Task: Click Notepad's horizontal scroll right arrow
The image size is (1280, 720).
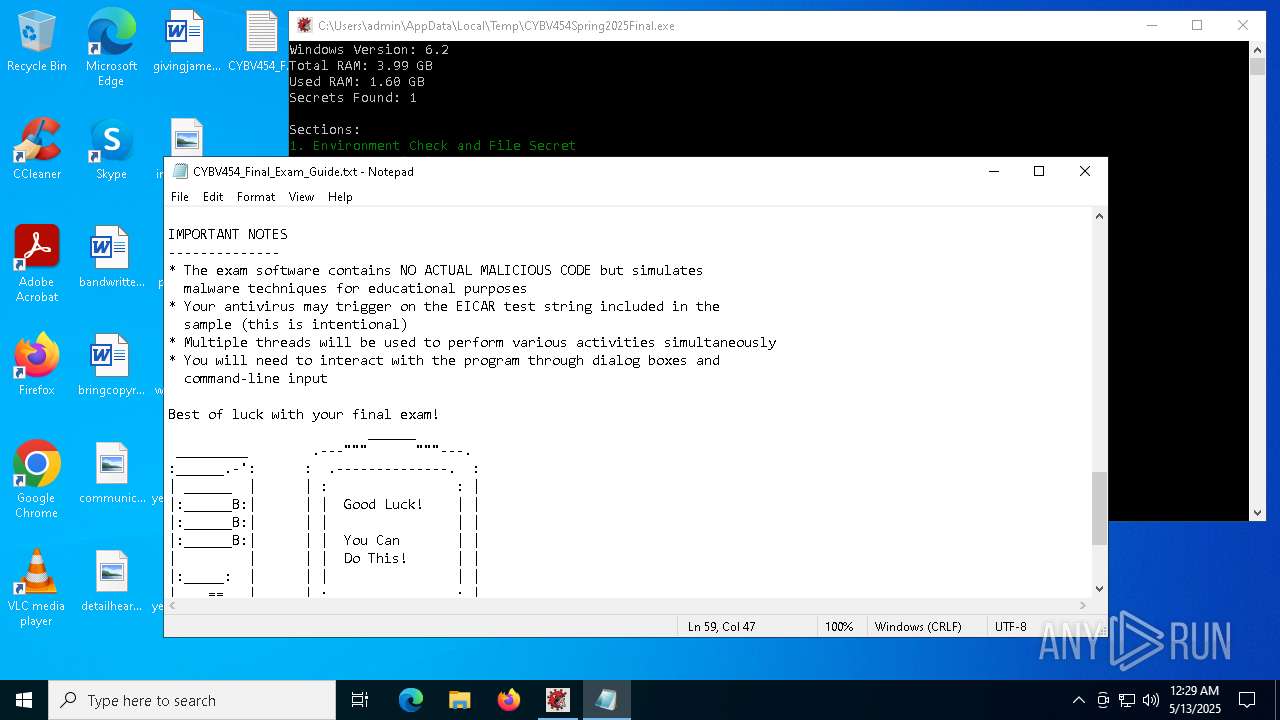Action: coord(1083,605)
